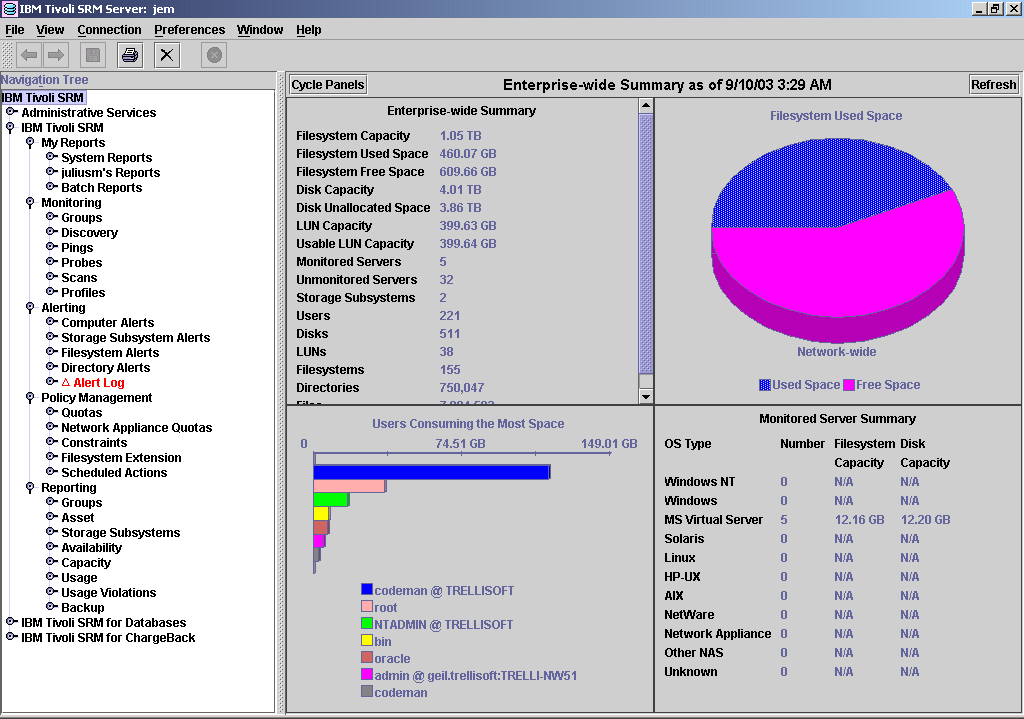Click the Refresh button
Viewport: 1024px width, 719px height.
pyautogui.click(x=993, y=85)
